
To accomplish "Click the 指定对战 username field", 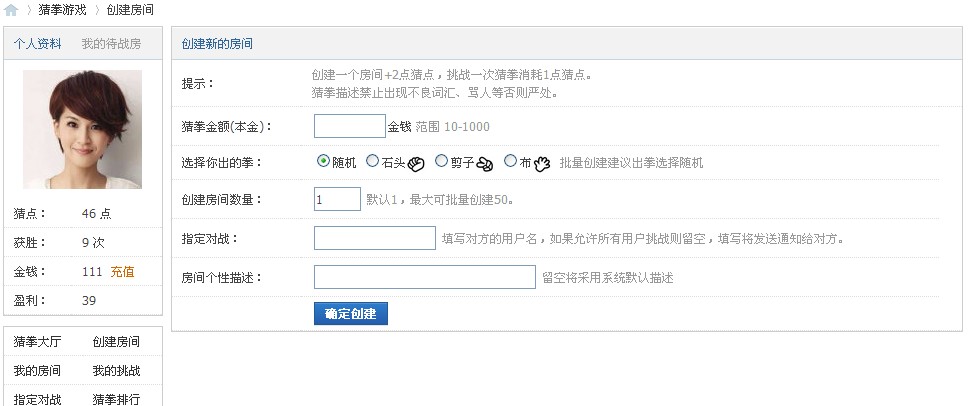I will pos(374,238).
